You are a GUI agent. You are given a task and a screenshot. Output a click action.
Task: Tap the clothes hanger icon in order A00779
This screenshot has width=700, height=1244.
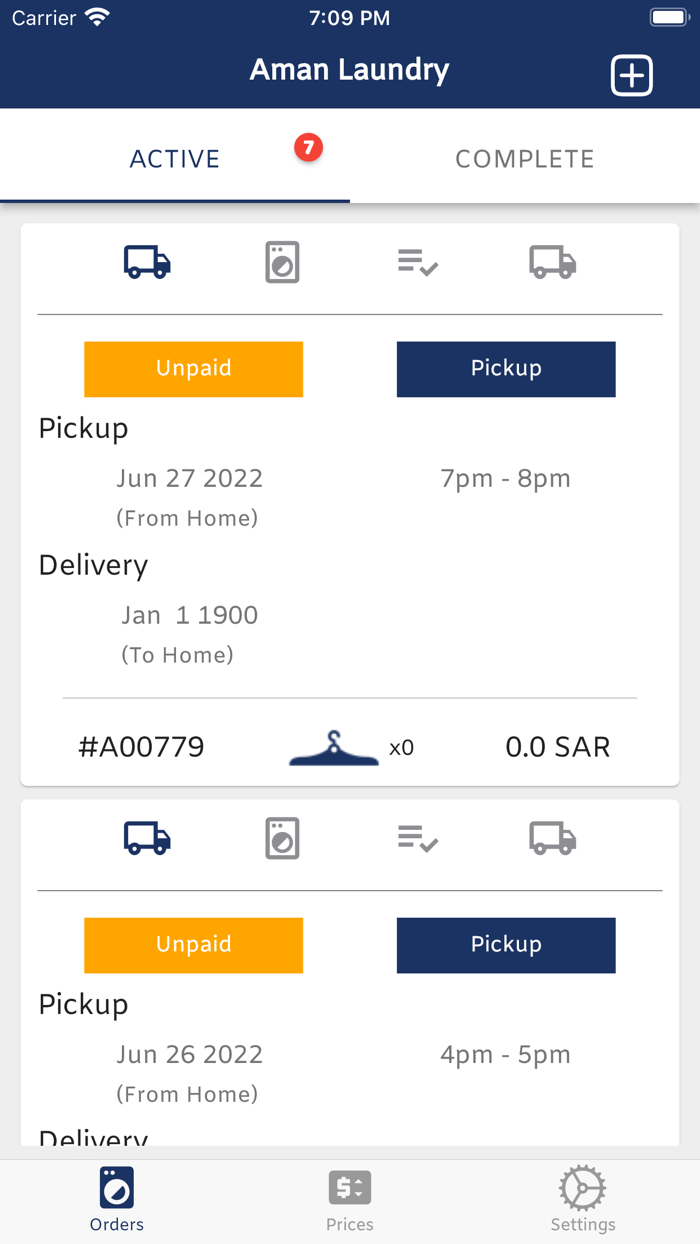point(334,748)
